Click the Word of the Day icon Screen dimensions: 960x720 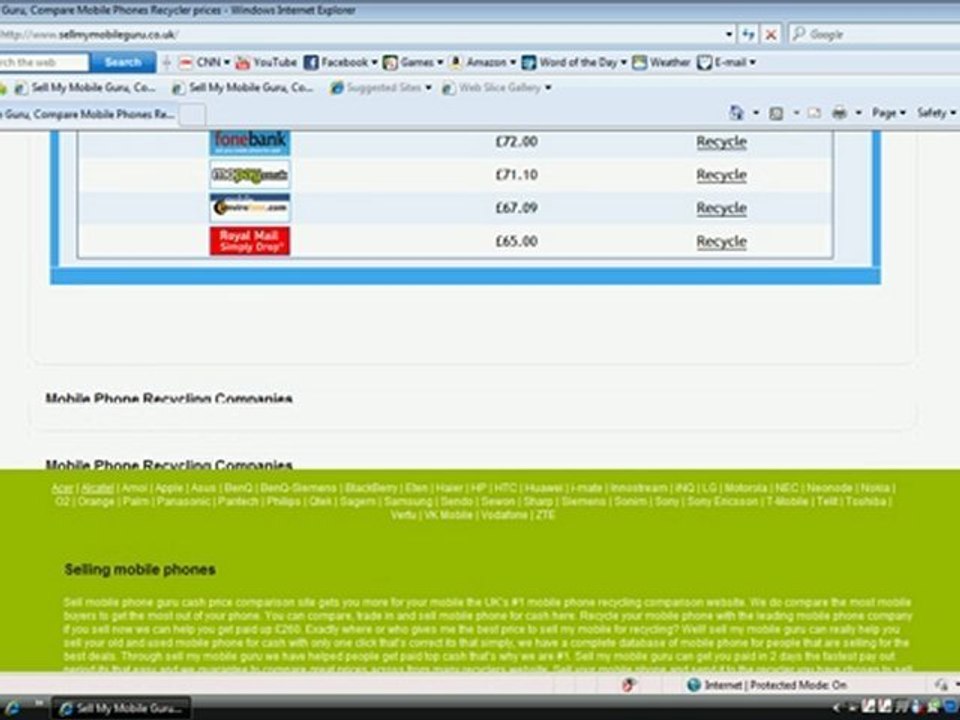[x=529, y=62]
